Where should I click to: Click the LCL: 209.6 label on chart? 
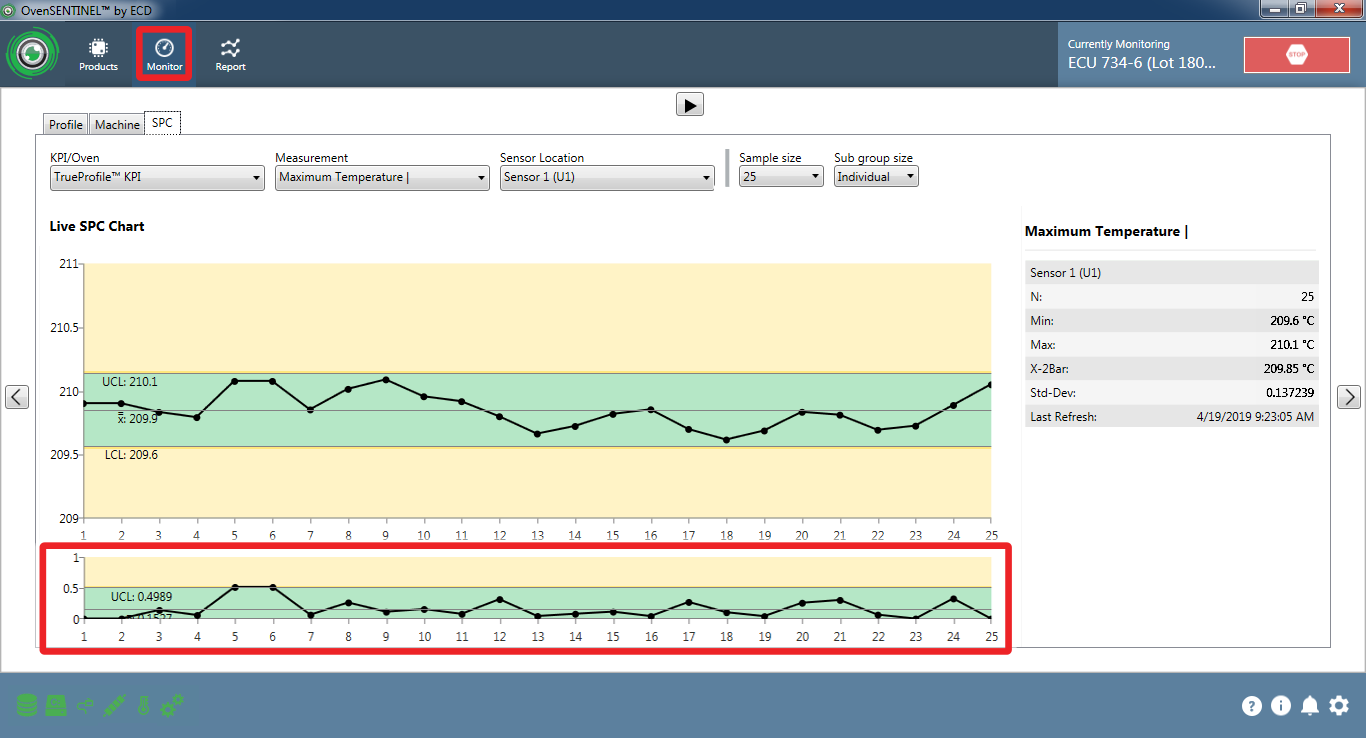click(131, 455)
